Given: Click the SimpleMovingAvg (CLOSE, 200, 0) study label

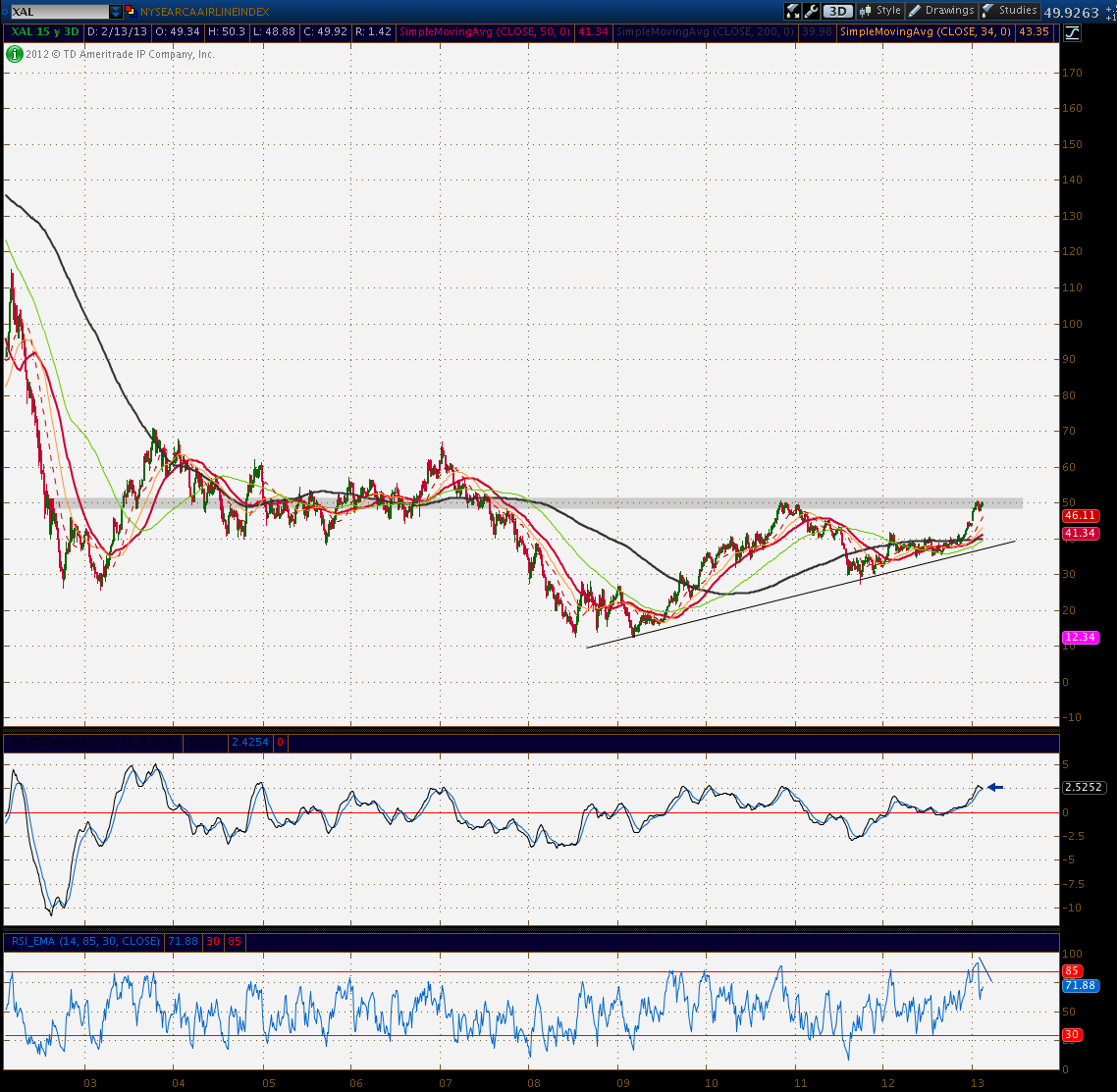Looking at the screenshot, I should pos(705,31).
